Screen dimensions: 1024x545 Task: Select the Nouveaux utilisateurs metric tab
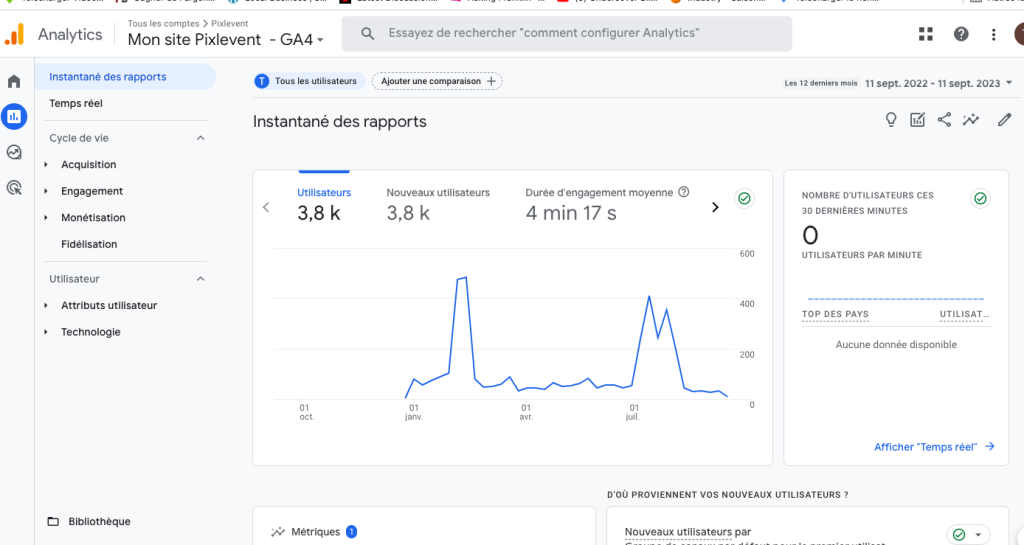pyautogui.click(x=438, y=204)
